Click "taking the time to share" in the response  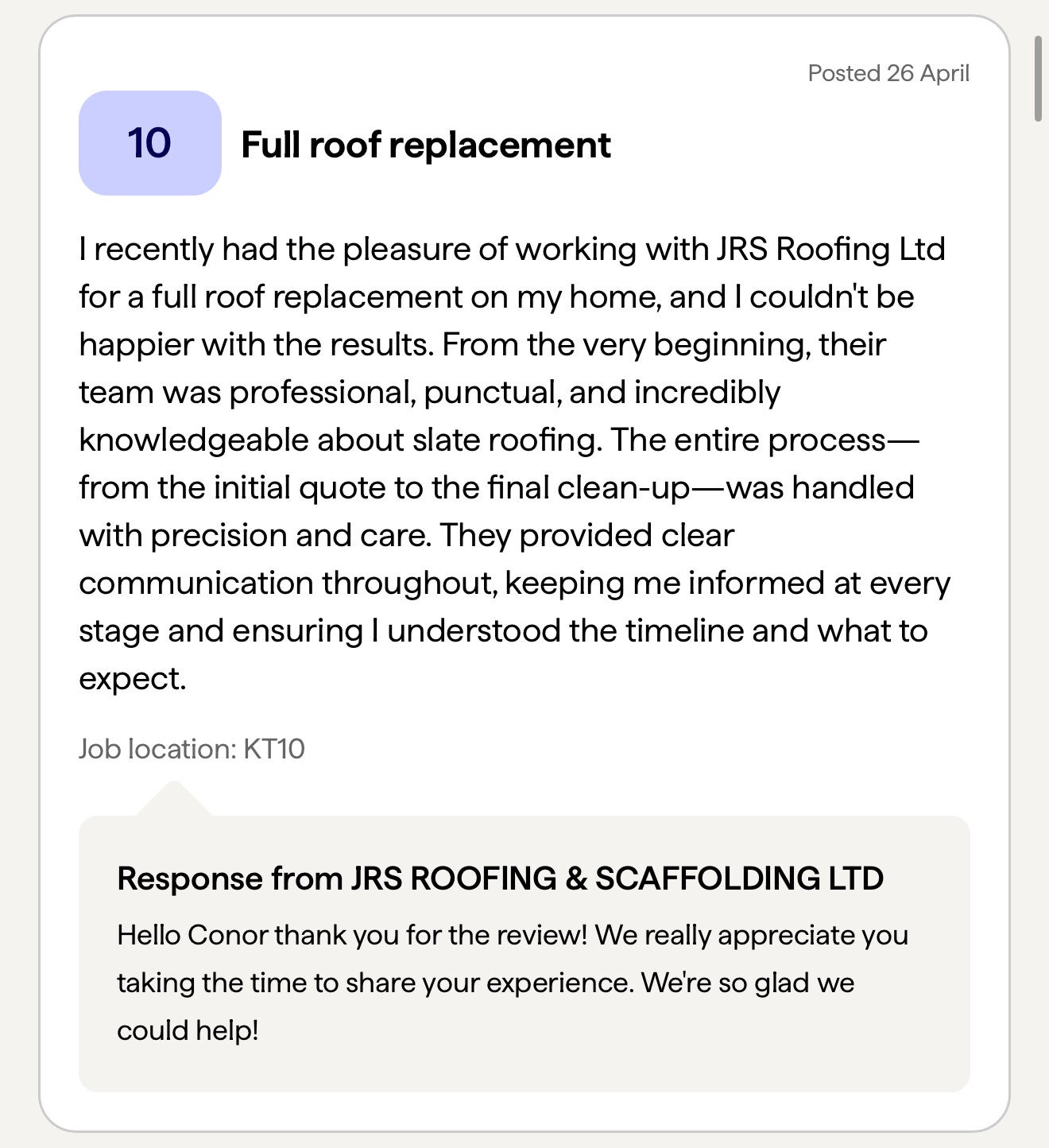[x=267, y=983]
